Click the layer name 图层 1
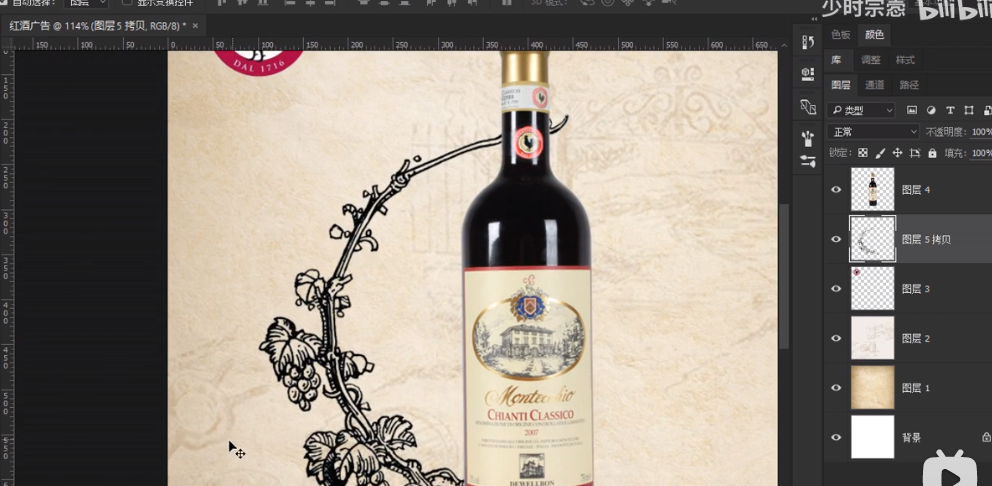This screenshot has width=992, height=486. click(x=915, y=388)
